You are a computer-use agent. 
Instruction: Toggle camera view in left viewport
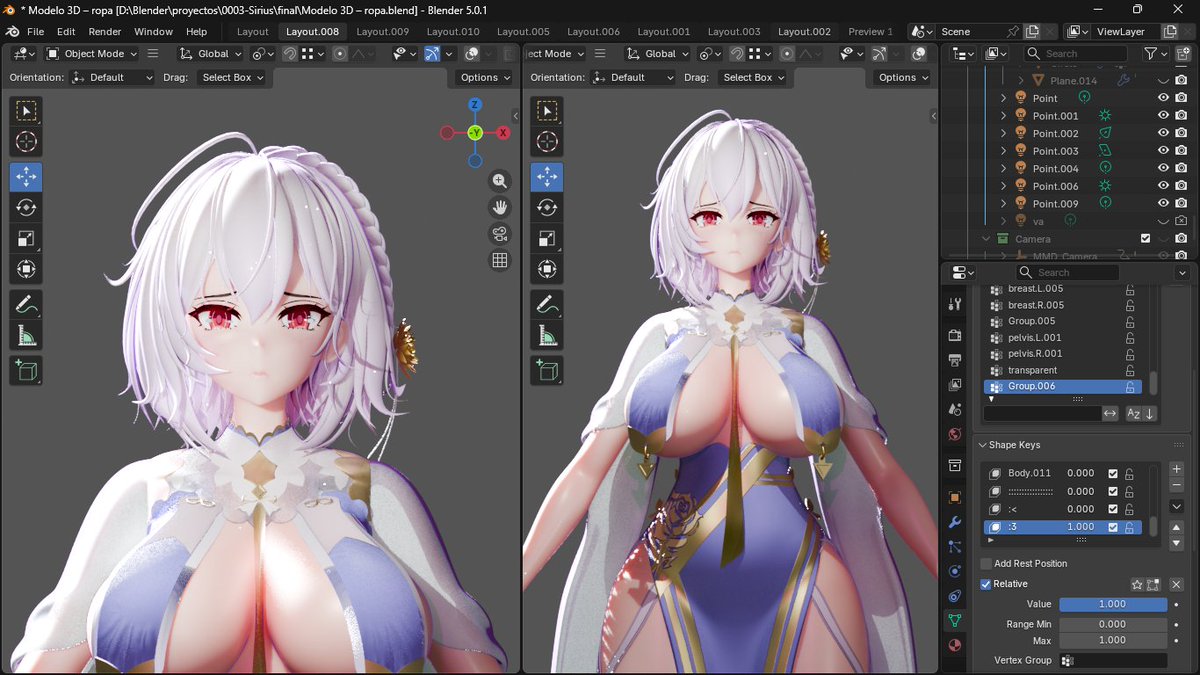[x=500, y=234]
